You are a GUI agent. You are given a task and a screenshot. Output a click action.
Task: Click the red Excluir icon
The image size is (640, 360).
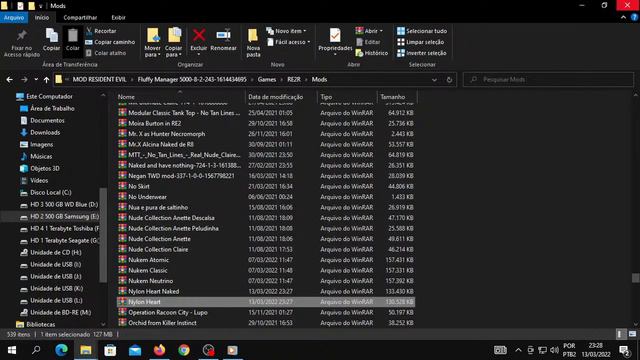click(199, 35)
